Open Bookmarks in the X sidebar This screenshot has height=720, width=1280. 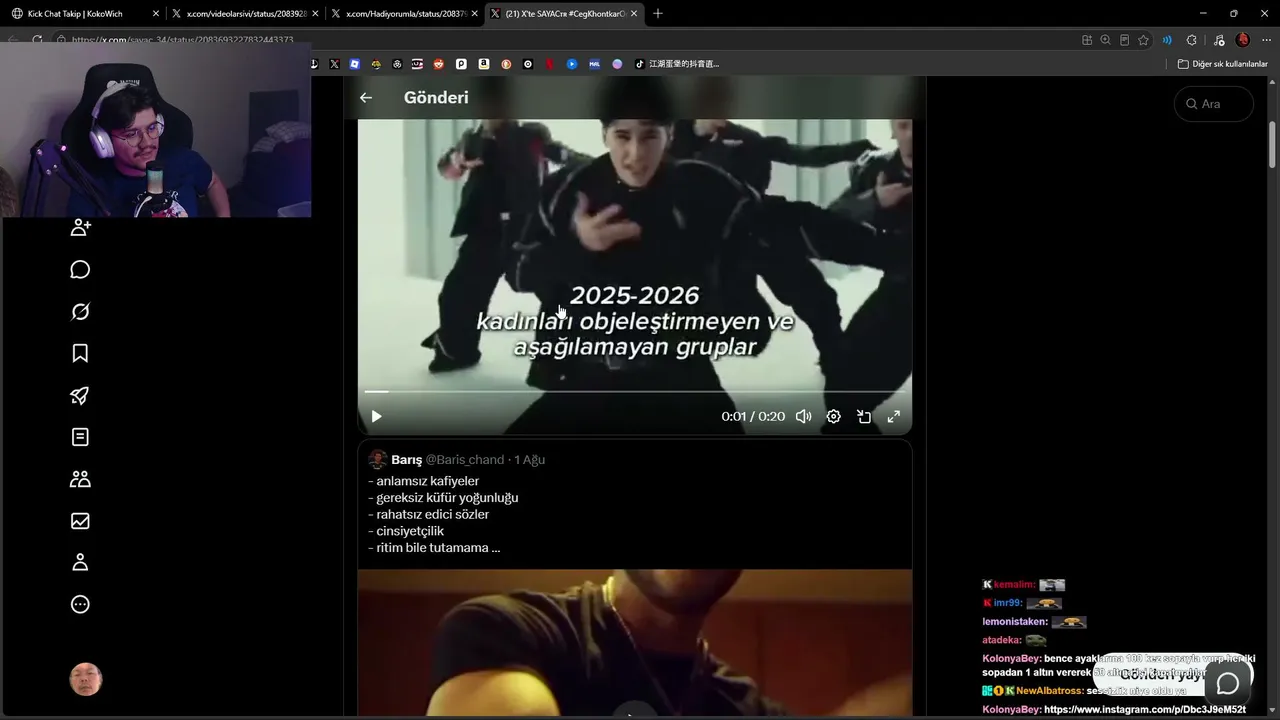coord(81,353)
